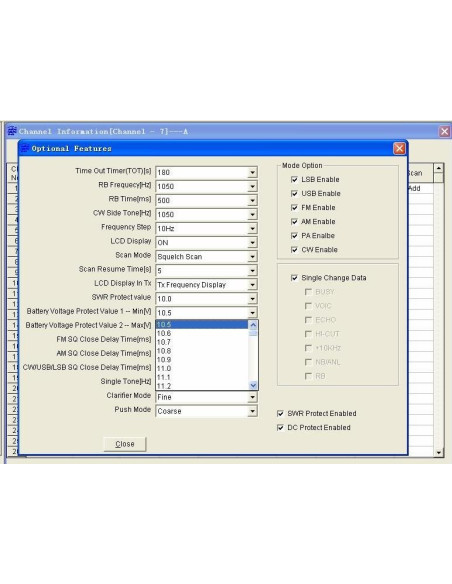Image resolution: width=452 pixels, height=584 pixels.
Task: Click the list's scroll up arrow
Action: [x=253, y=325]
